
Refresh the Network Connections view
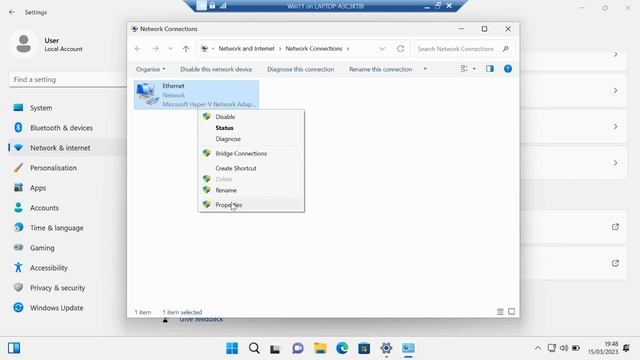click(x=400, y=49)
